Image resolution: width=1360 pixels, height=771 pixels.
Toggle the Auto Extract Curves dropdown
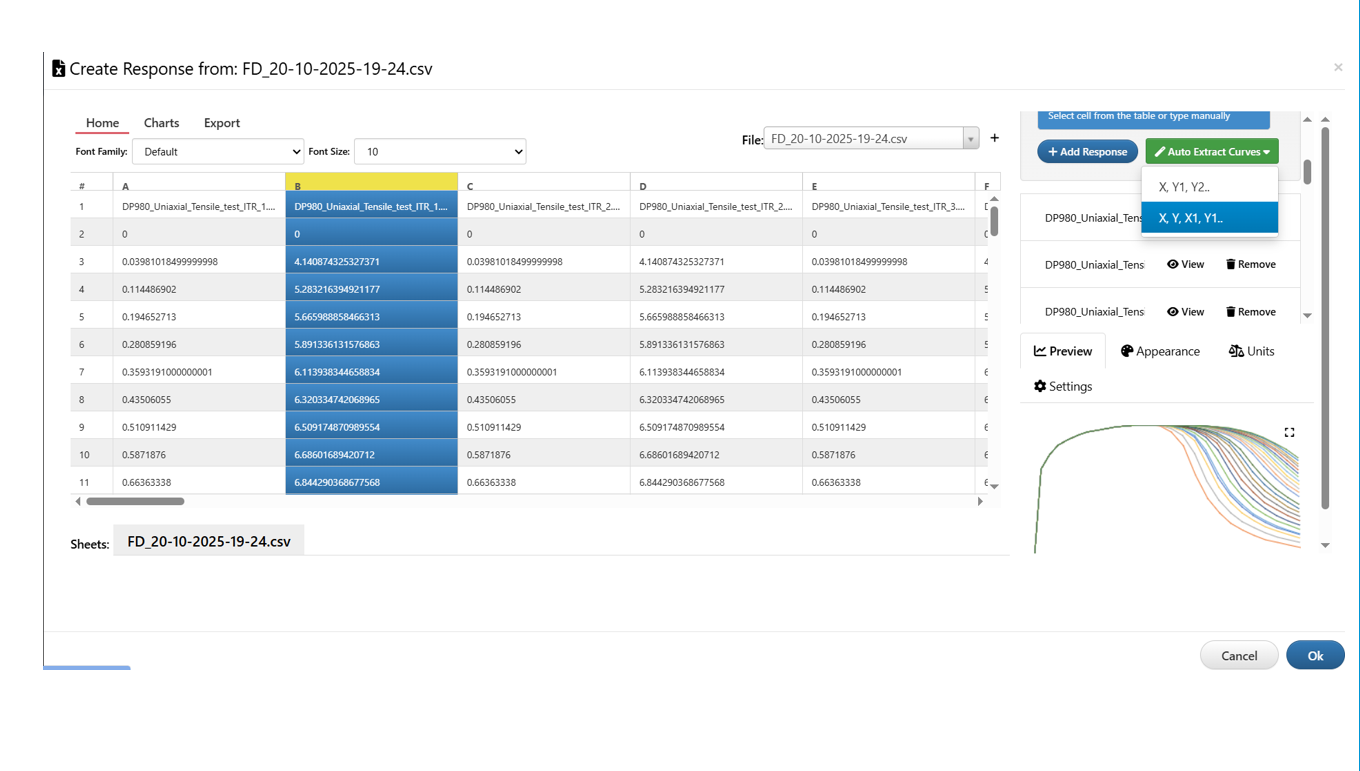(1211, 152)
